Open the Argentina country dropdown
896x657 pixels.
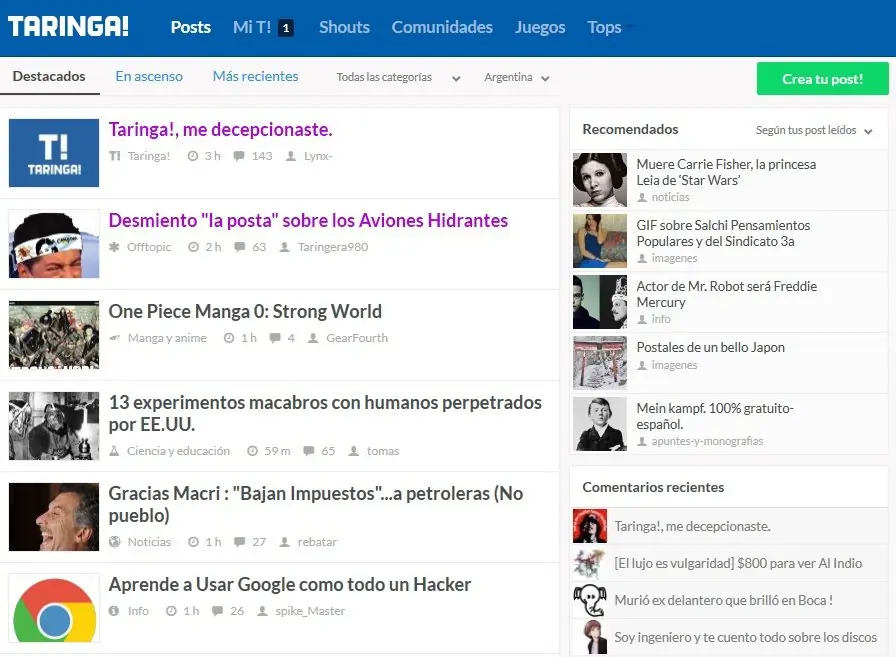click(517, 77)
